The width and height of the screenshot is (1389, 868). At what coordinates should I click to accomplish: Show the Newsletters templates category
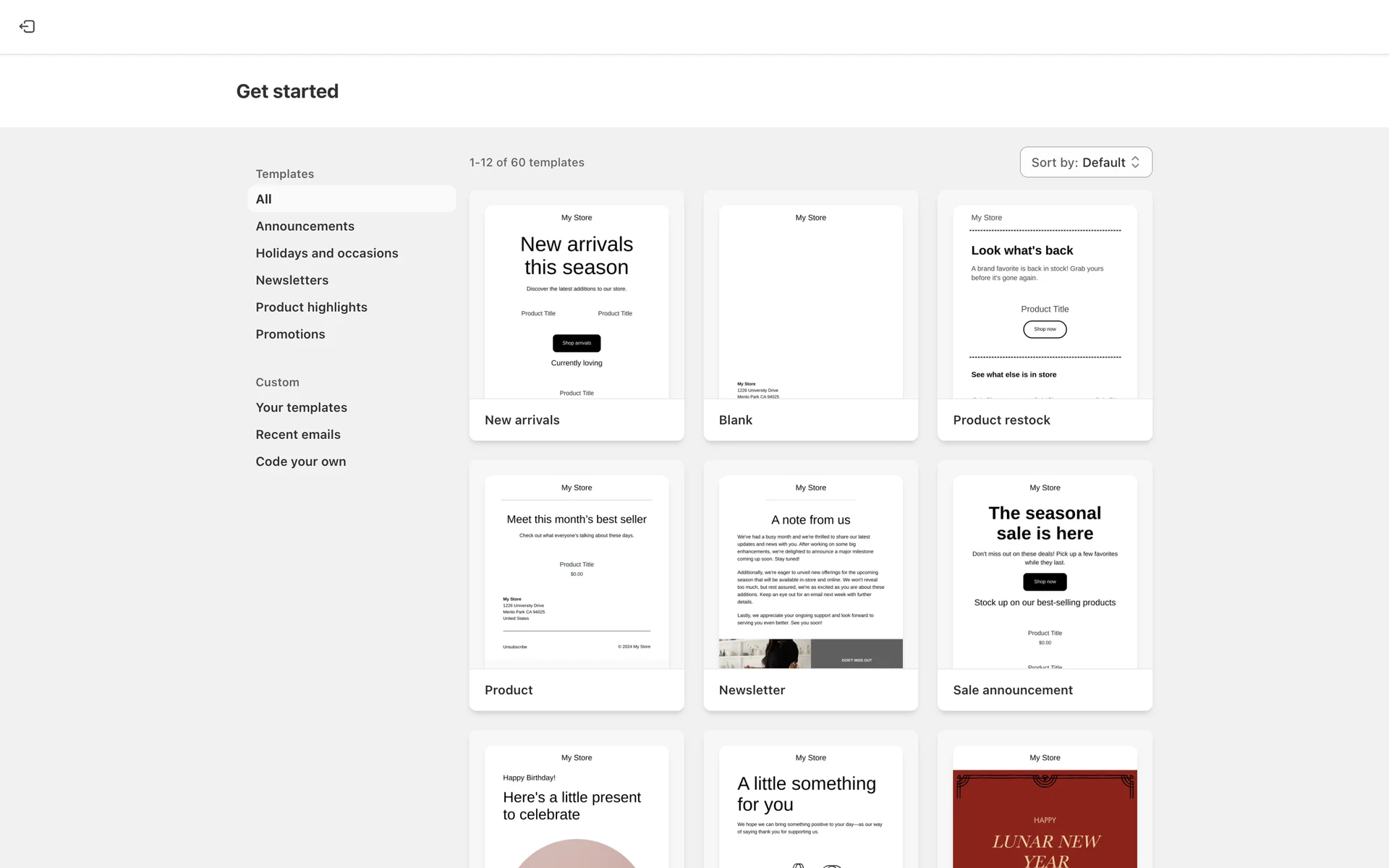(x=292, y=280)
